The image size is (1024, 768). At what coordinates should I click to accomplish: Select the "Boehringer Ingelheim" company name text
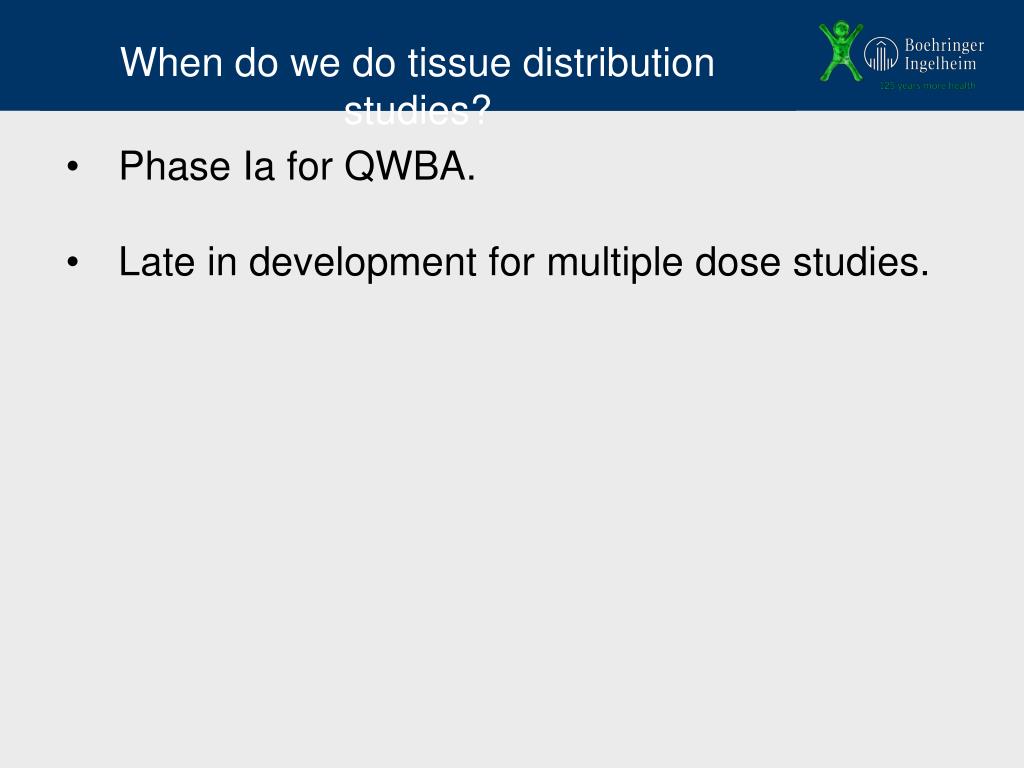coord(944,54)
